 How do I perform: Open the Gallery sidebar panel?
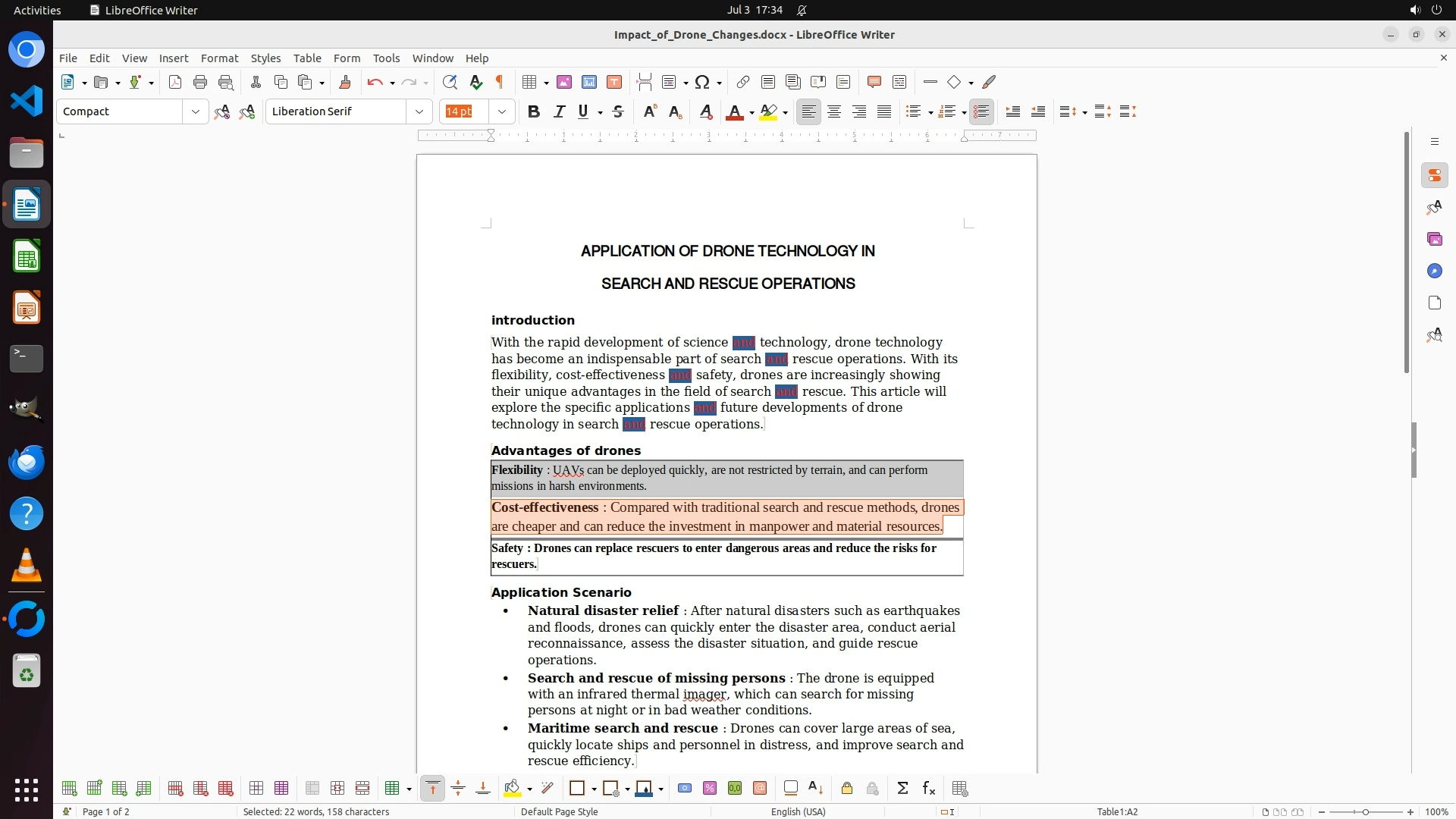1434,239
